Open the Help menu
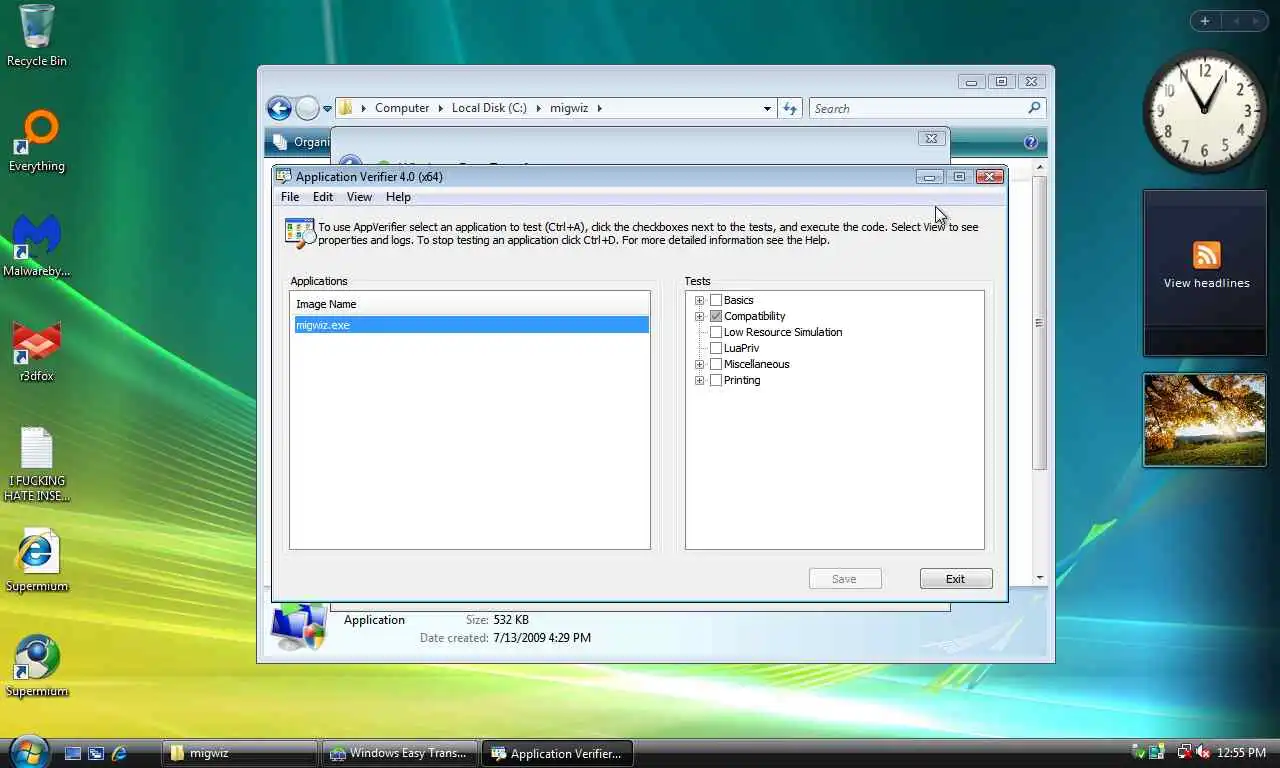The height and width of the screenshot is (768, 1280). coord(398,197)
